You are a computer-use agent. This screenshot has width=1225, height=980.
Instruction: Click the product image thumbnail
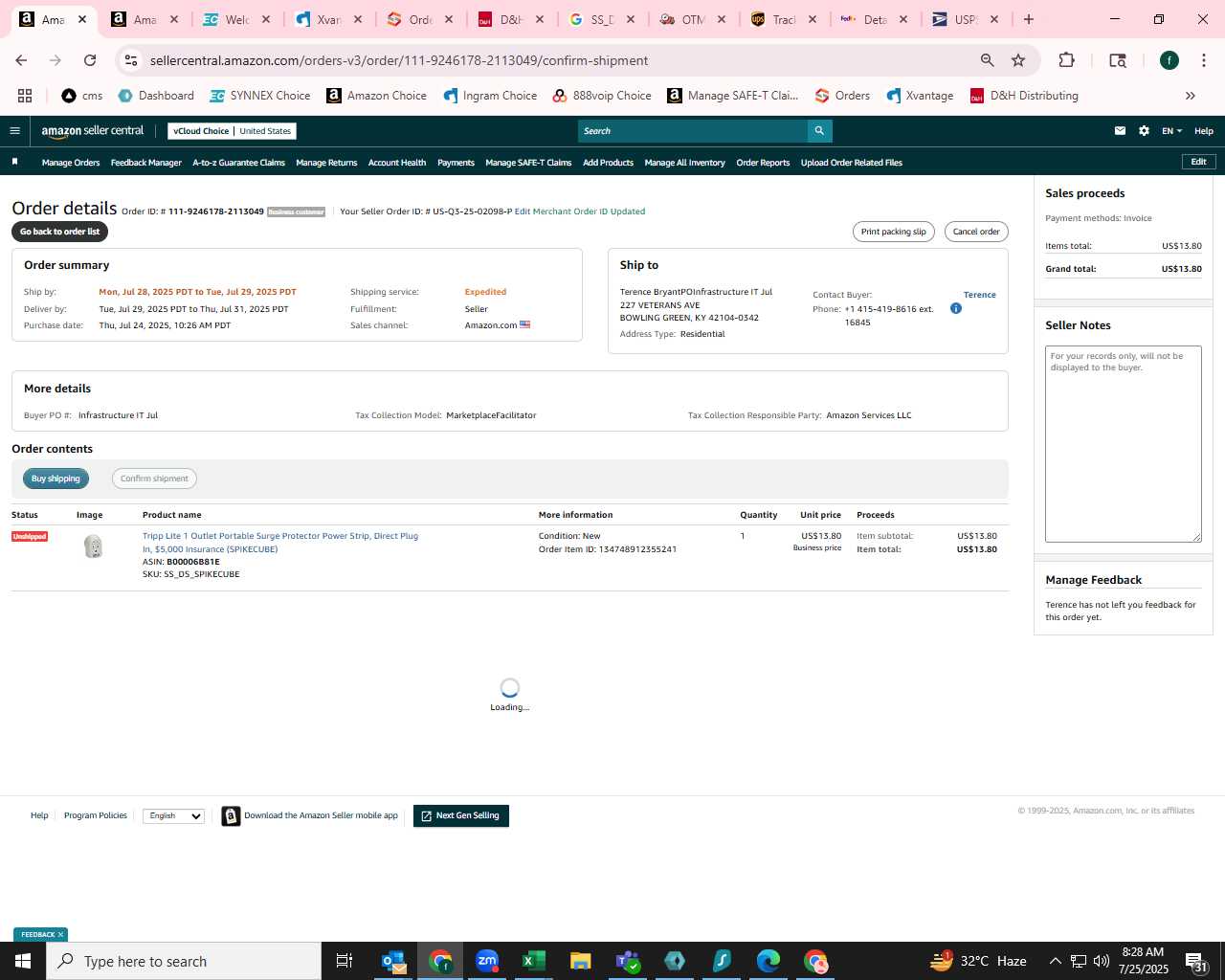pos(93,546)
